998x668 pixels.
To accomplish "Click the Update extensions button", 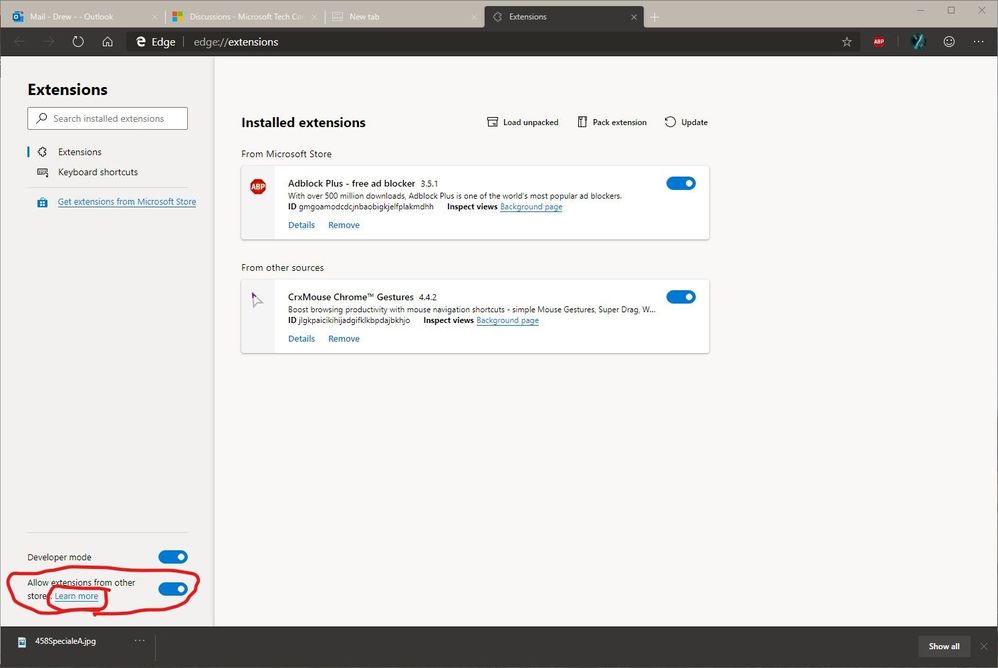I will tap(686, 122).
